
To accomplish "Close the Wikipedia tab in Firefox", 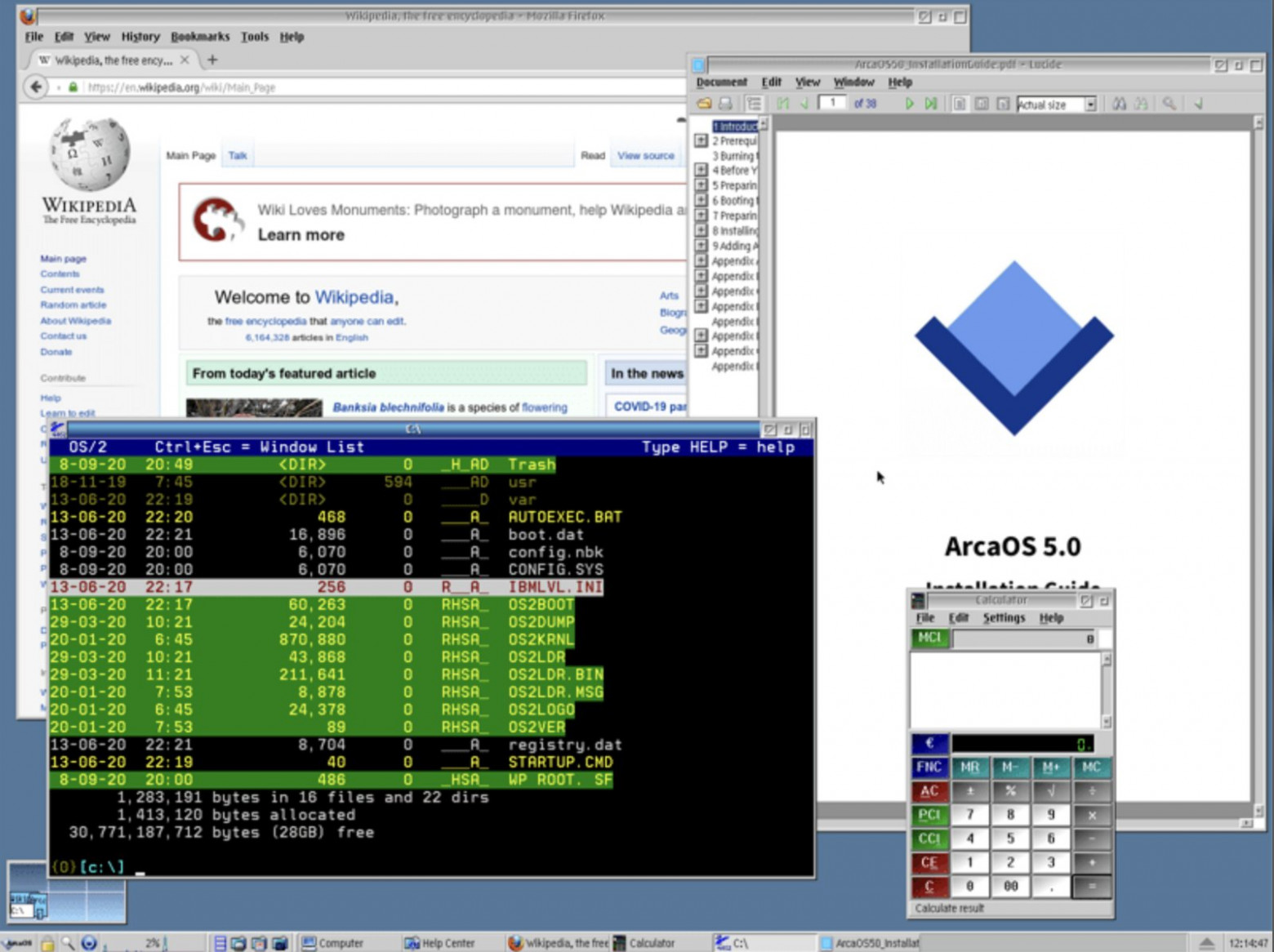I will [x=185, y=60].
